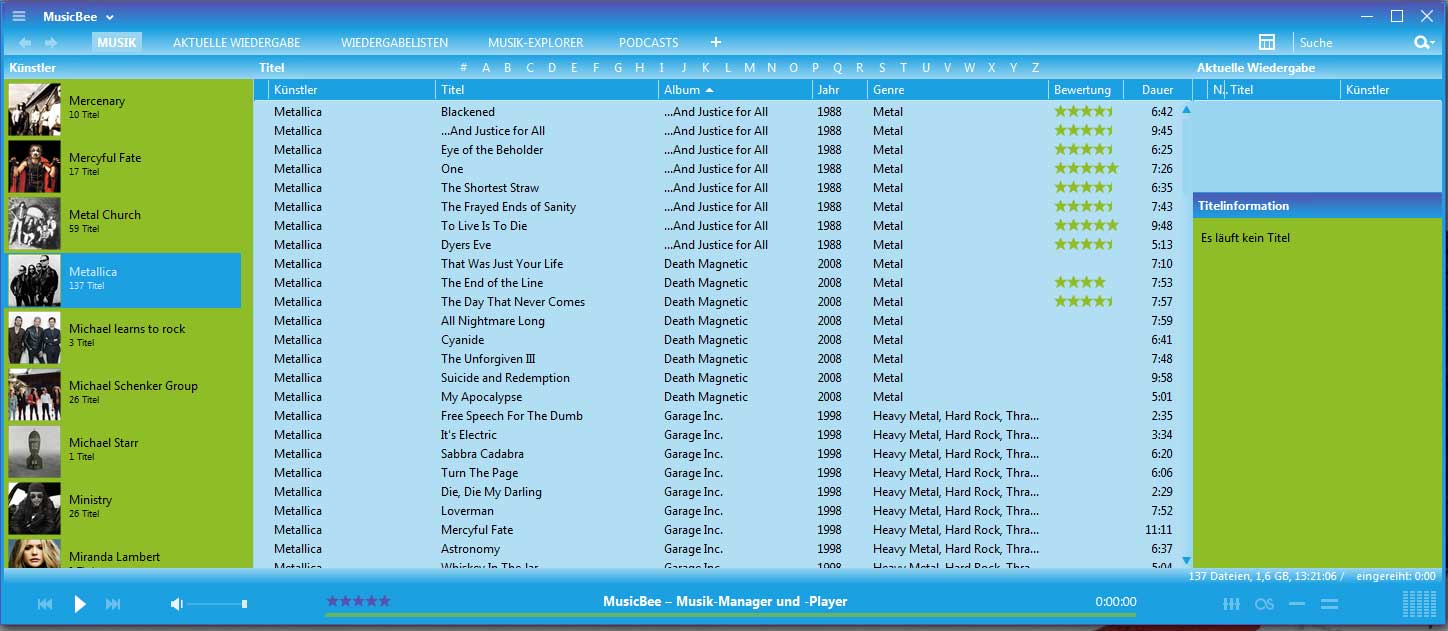Jump to letter S in the alphabet bar
This screenshot has height=631, width=1448.
point(882,68)
